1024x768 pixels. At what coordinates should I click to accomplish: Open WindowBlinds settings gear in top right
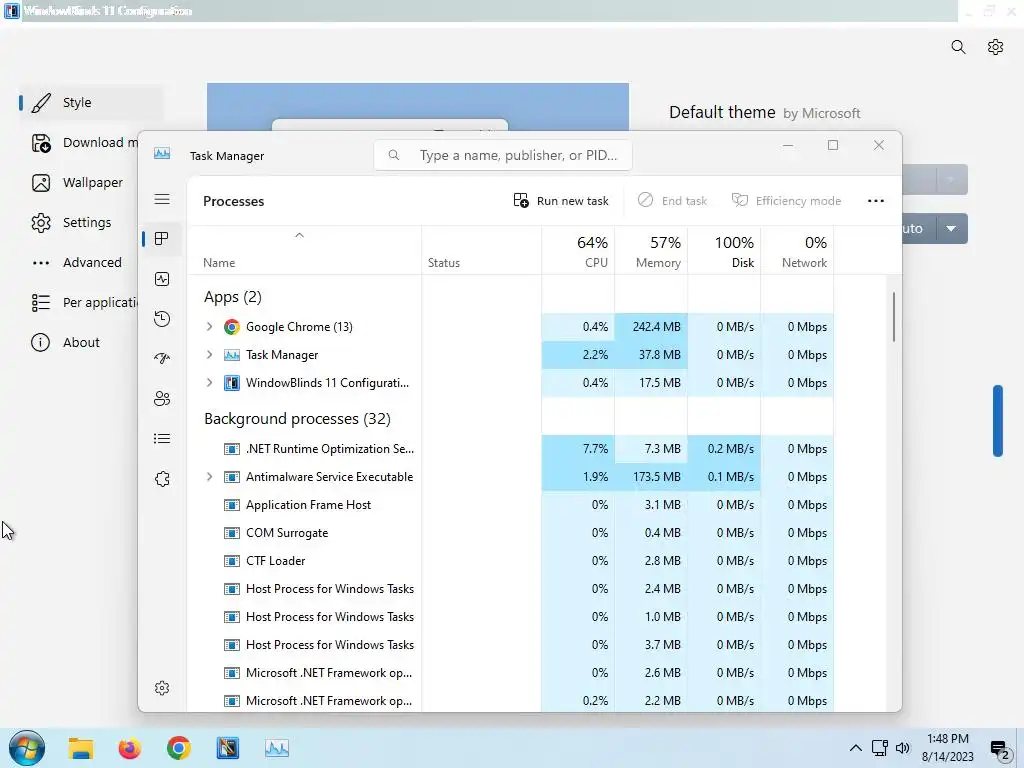995,47
